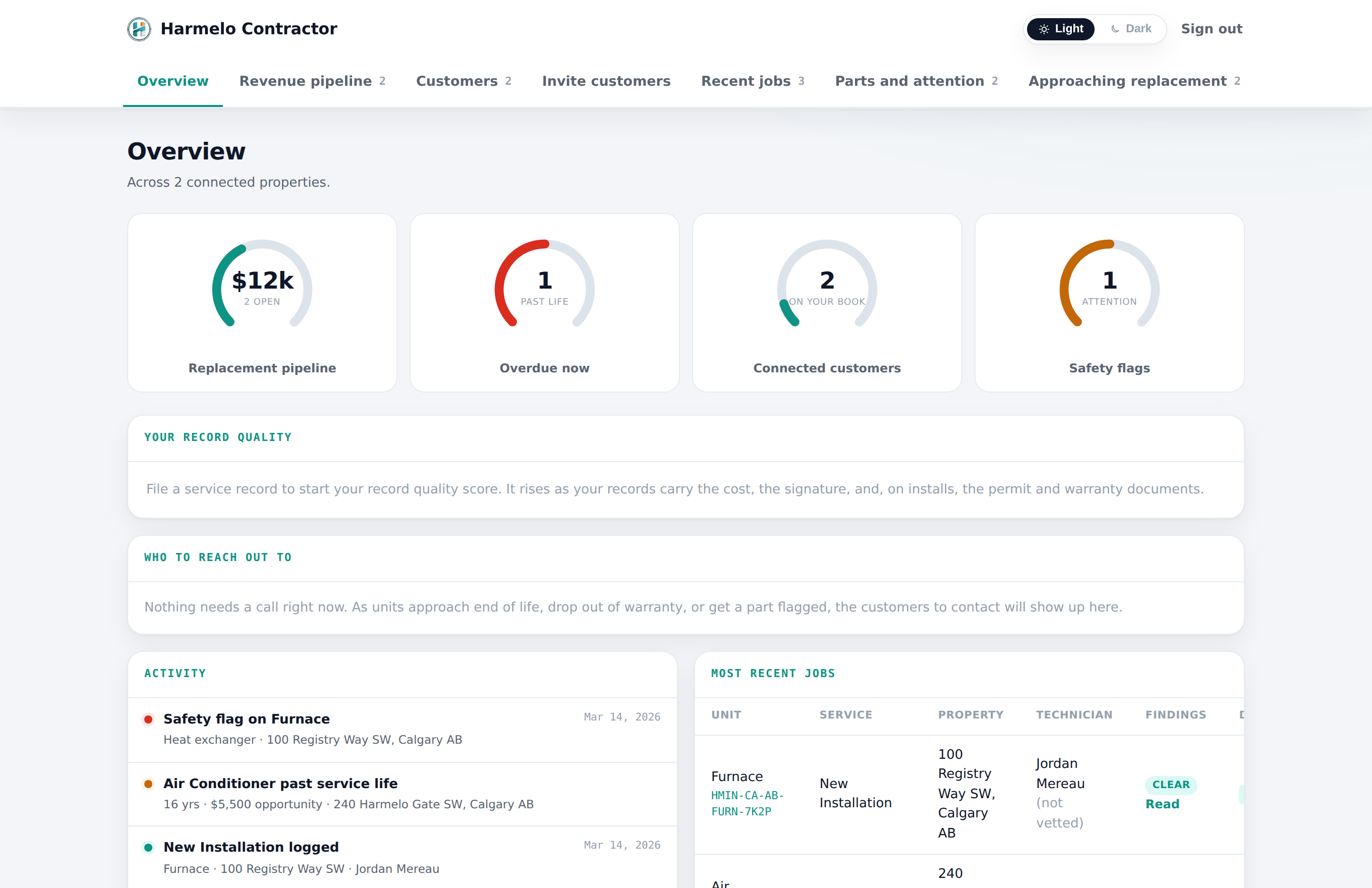This screenshot has height=888, width=1372.
Task: Click the Unit column header
Action: [x=726, y=715]
